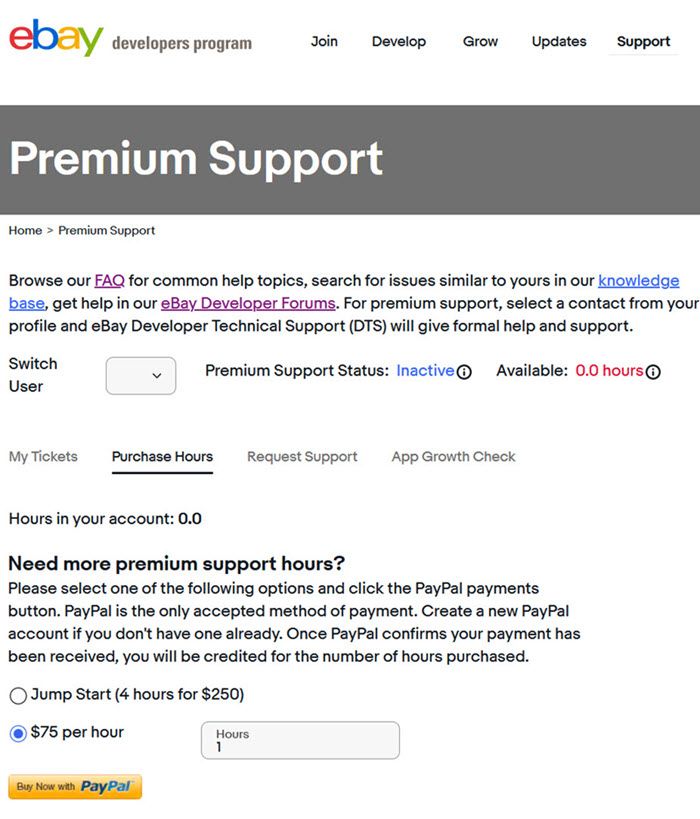Click the eBay logo
Image resolution: width=700 pixels, height=819 pixels.
[56, 37]
